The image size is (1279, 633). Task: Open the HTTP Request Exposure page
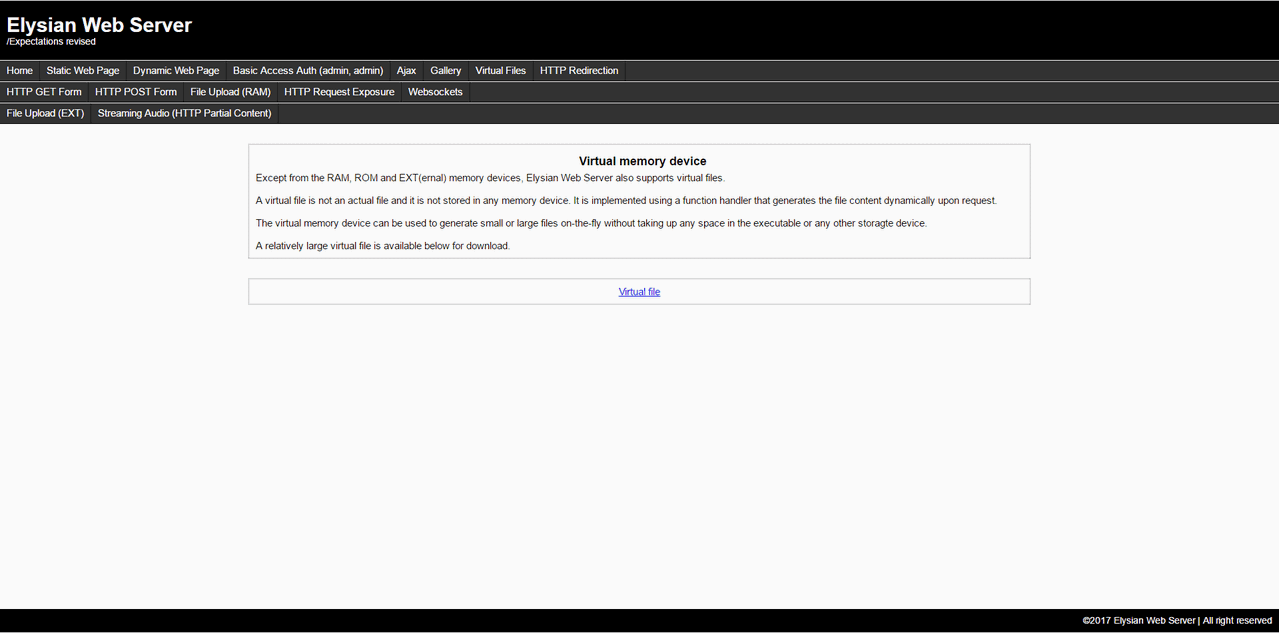point(340,92)
